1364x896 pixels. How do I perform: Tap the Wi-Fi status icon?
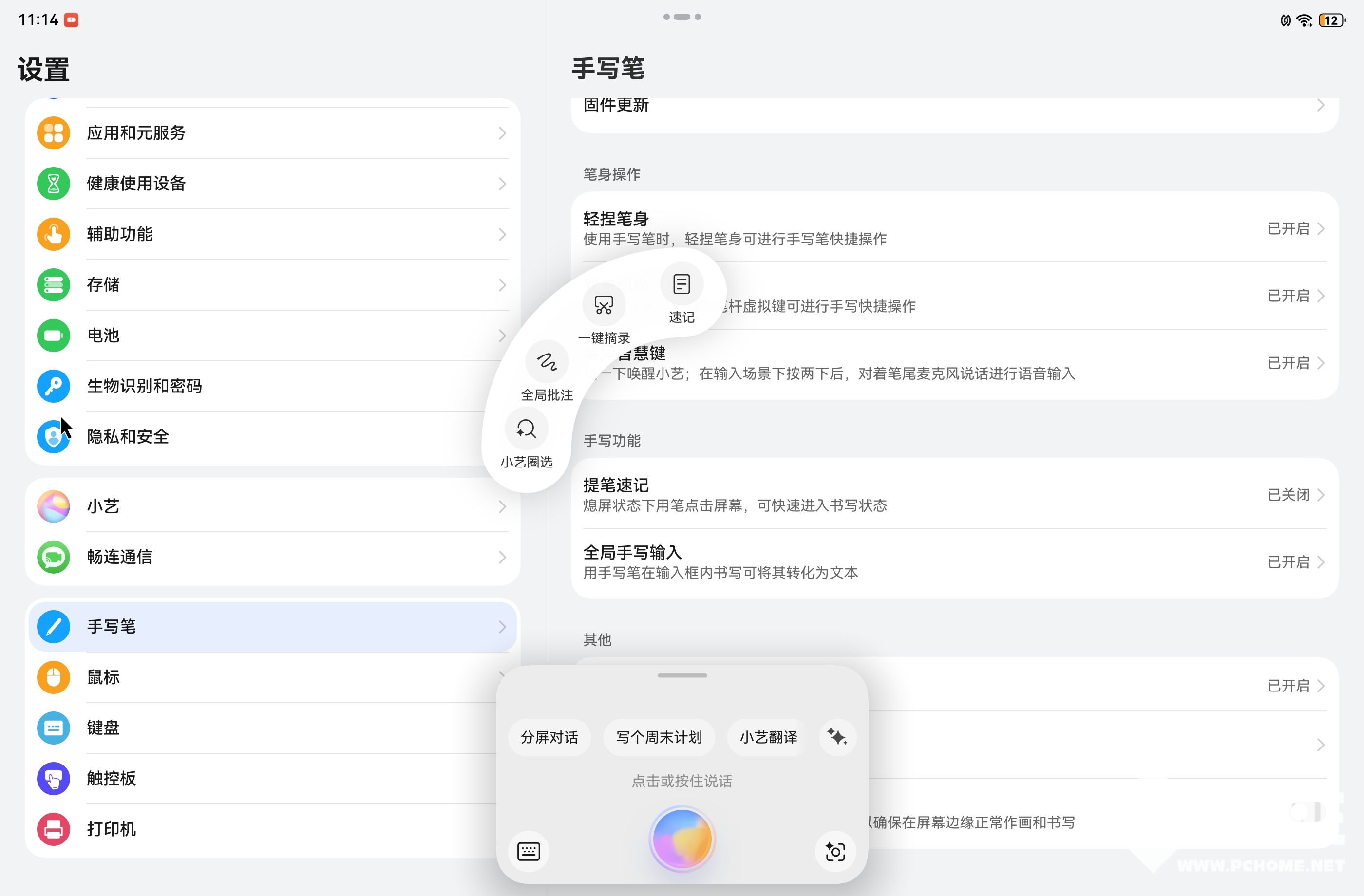pos(1304,20)
